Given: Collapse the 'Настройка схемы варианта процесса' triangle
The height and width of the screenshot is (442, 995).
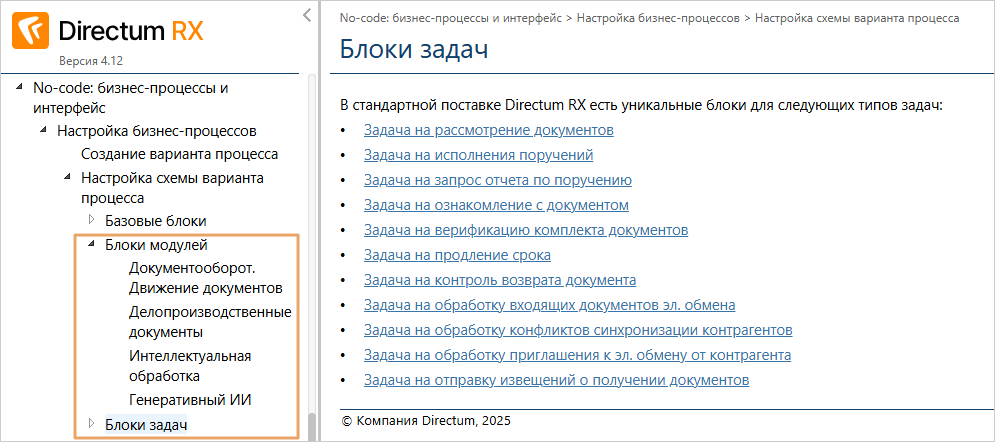Looking at the screenshot, I should (67, 178).
